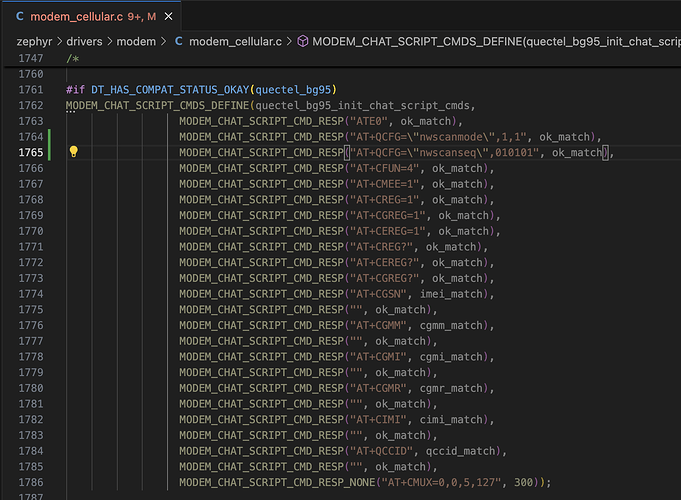Select modem_cellular.c in the breadcrumb path
The image size is (681, 500).
[x=236, y=41]
